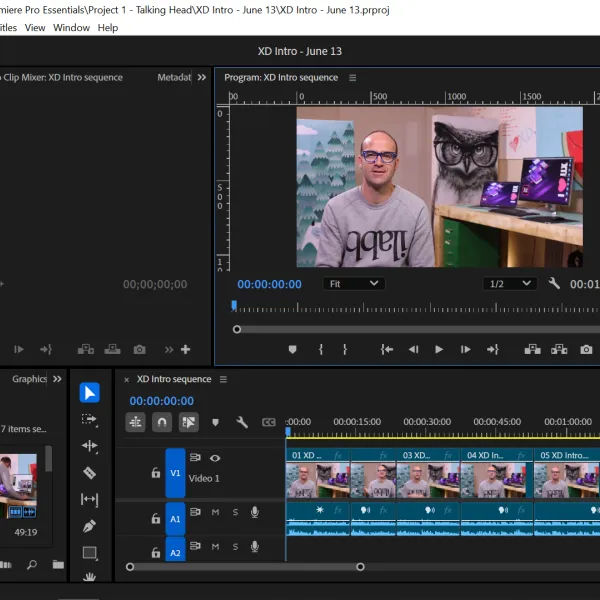Open XD Intro sequence timeline panel menu

tap(223, 379)
